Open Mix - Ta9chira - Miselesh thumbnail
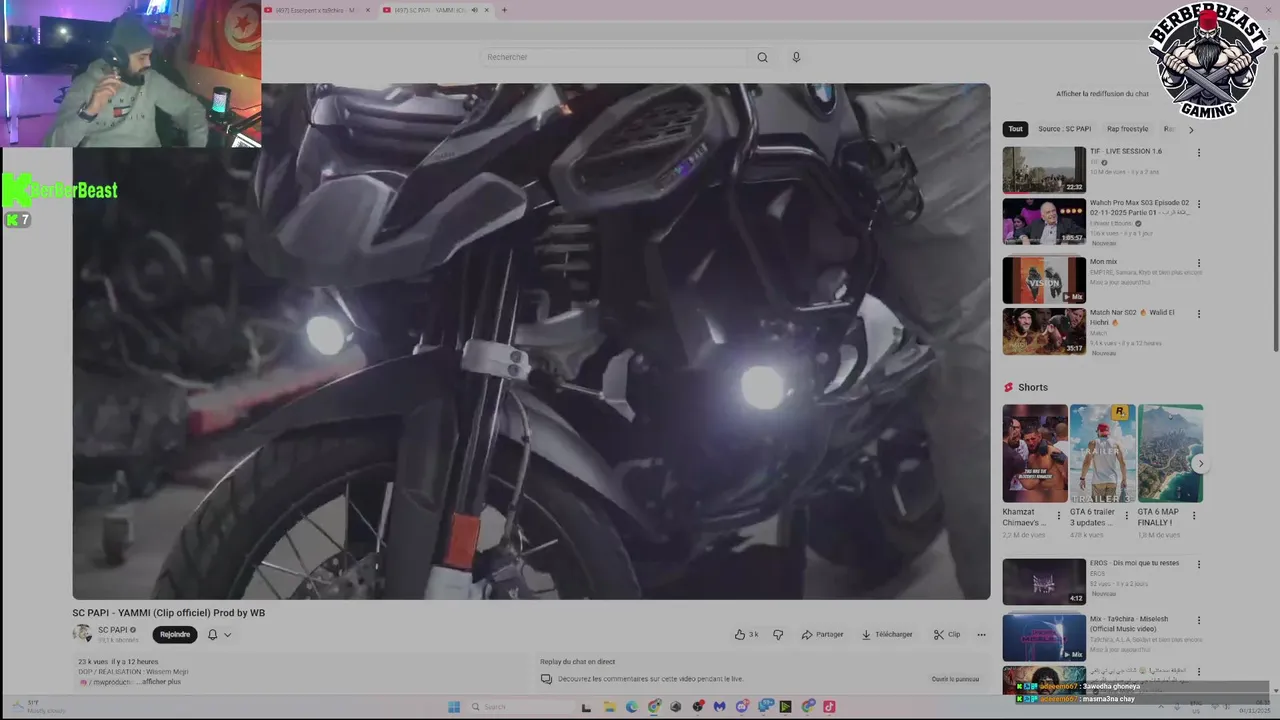Screen dimensions: 1280x720 [x=1044, y=638]
